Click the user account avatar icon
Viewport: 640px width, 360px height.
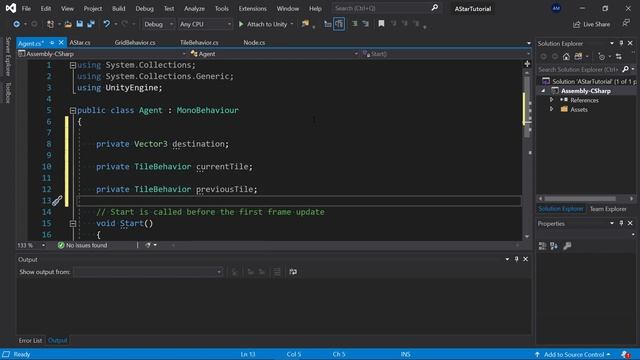(x=556, y=8)
